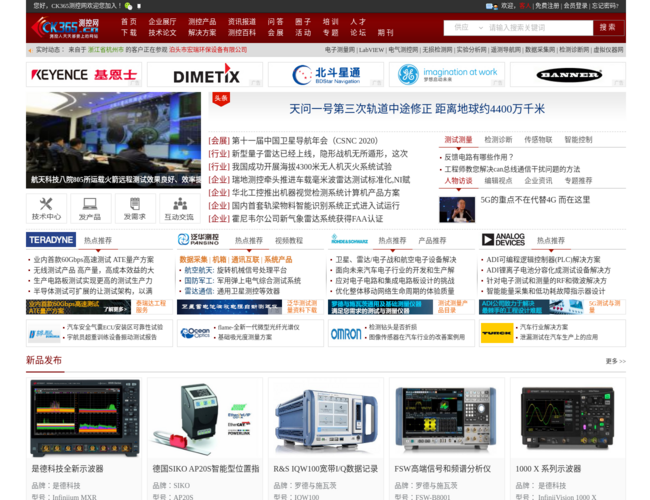
Task: Switch to the 编辑视点 tab
Action: click(x=498, y=181)
